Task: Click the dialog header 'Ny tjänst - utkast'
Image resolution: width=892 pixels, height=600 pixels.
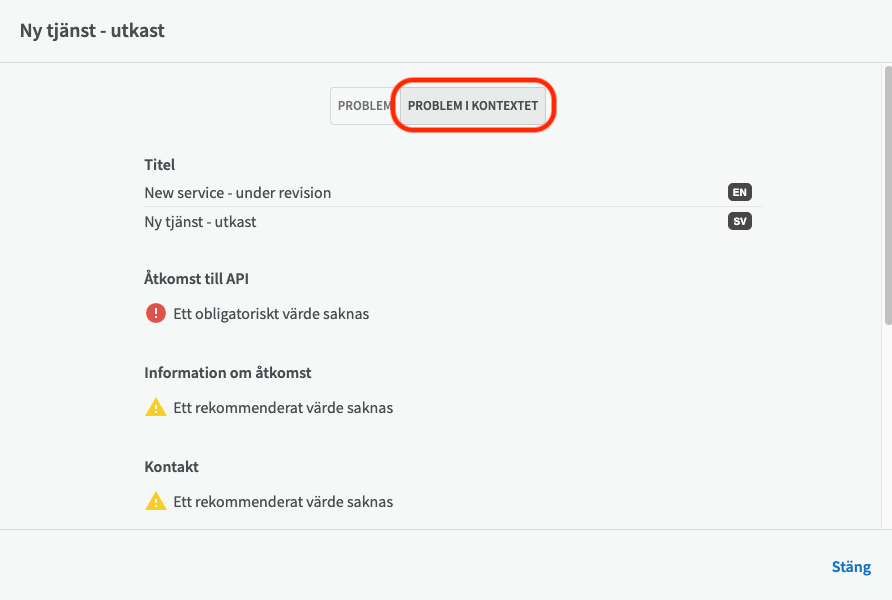Action: [x=92, y=30]
